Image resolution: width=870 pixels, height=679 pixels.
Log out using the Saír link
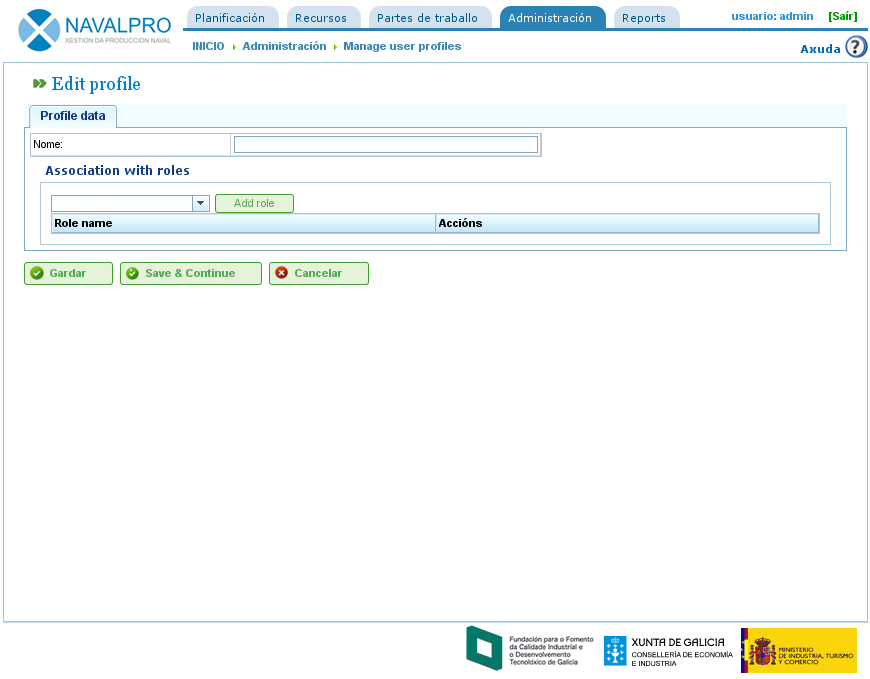(842, 17)
